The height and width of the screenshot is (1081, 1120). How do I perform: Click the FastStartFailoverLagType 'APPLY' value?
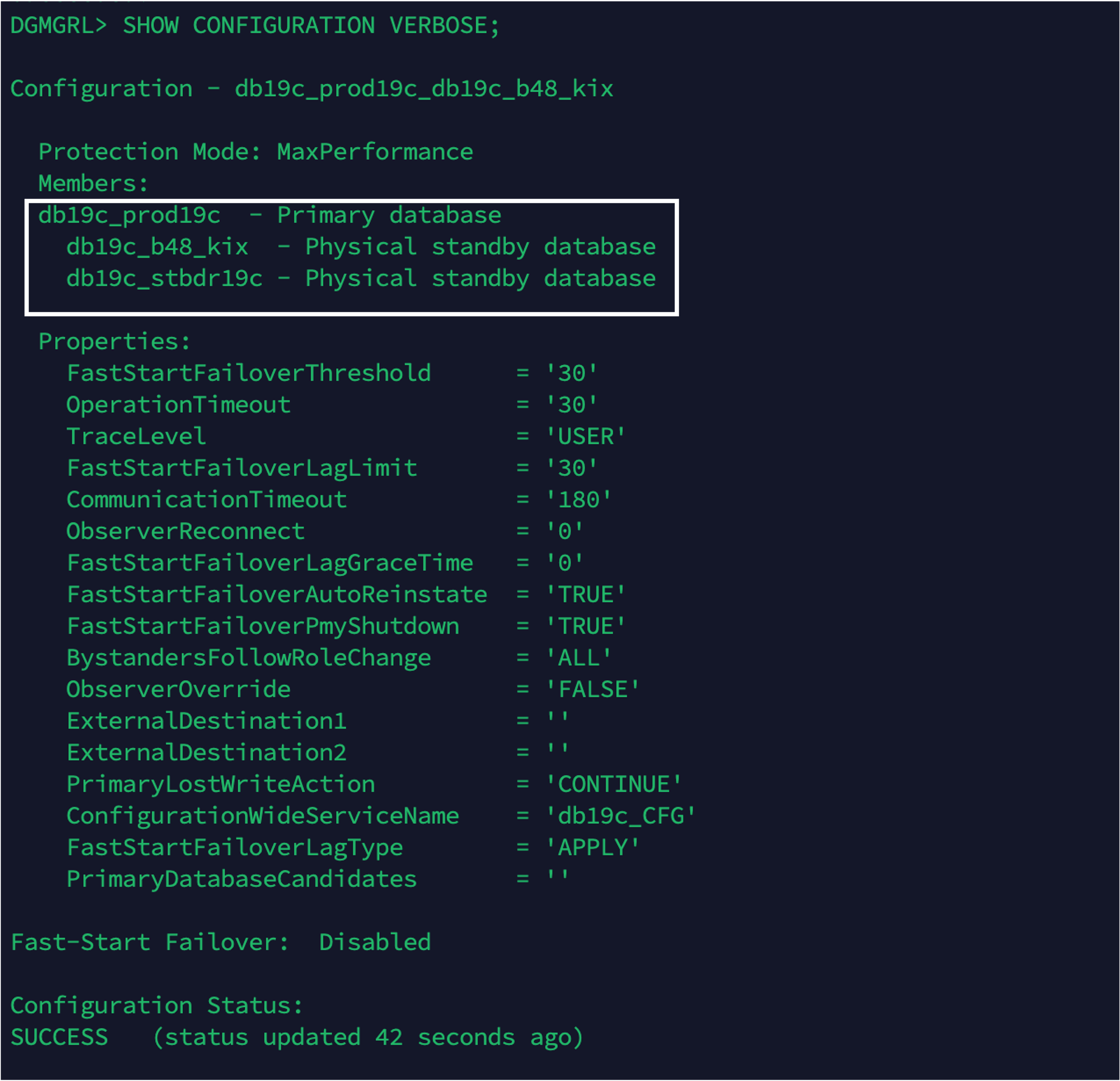click(x=592, y=847)
